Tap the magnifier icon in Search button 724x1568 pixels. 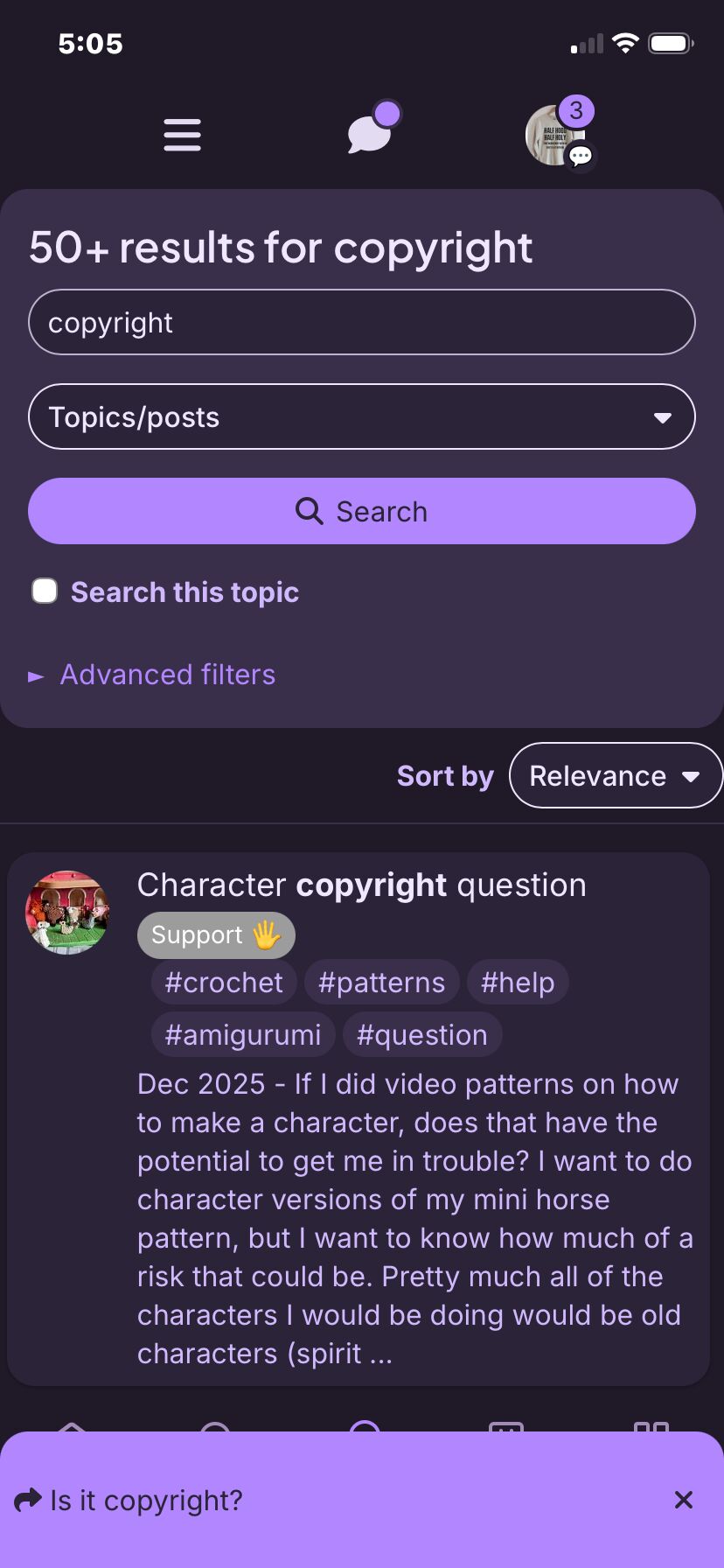(x=309, y=511)
